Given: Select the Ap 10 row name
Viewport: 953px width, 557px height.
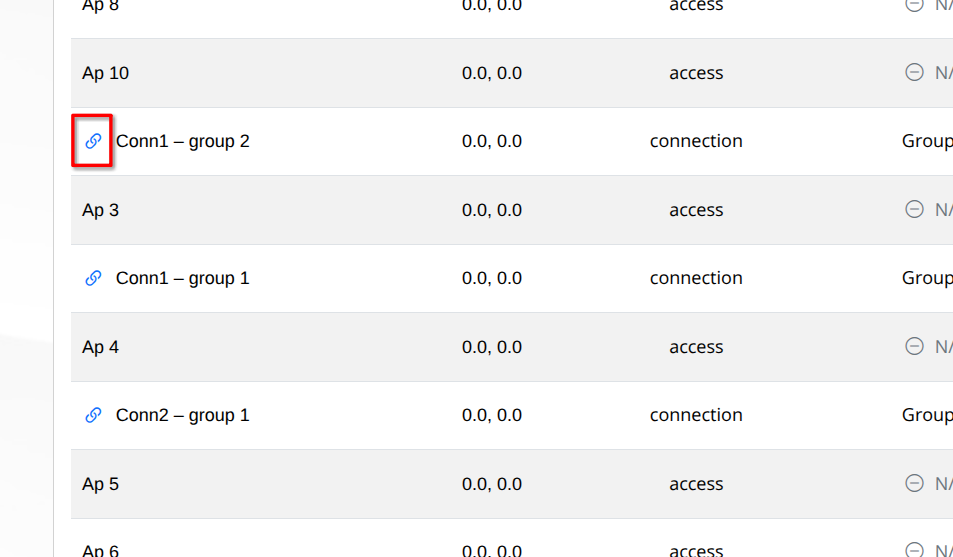Looking at the screenshot, I should pos(105,73).
